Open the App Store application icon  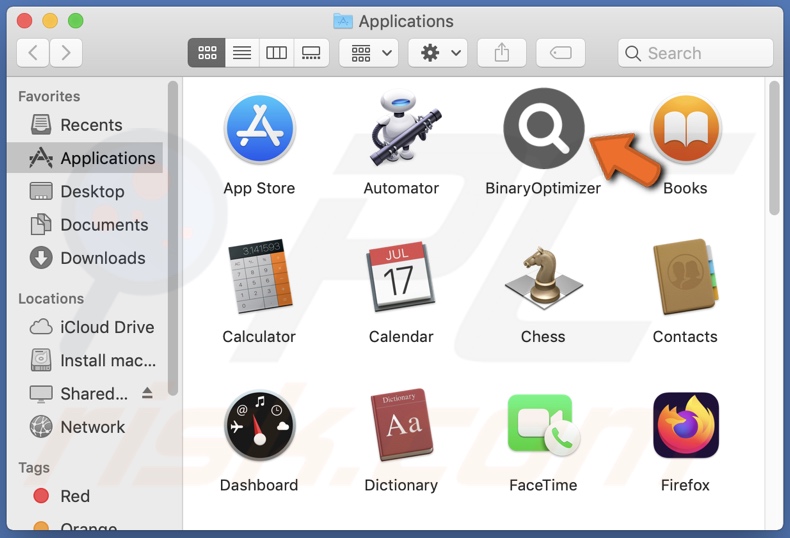[x=259, y=129]
